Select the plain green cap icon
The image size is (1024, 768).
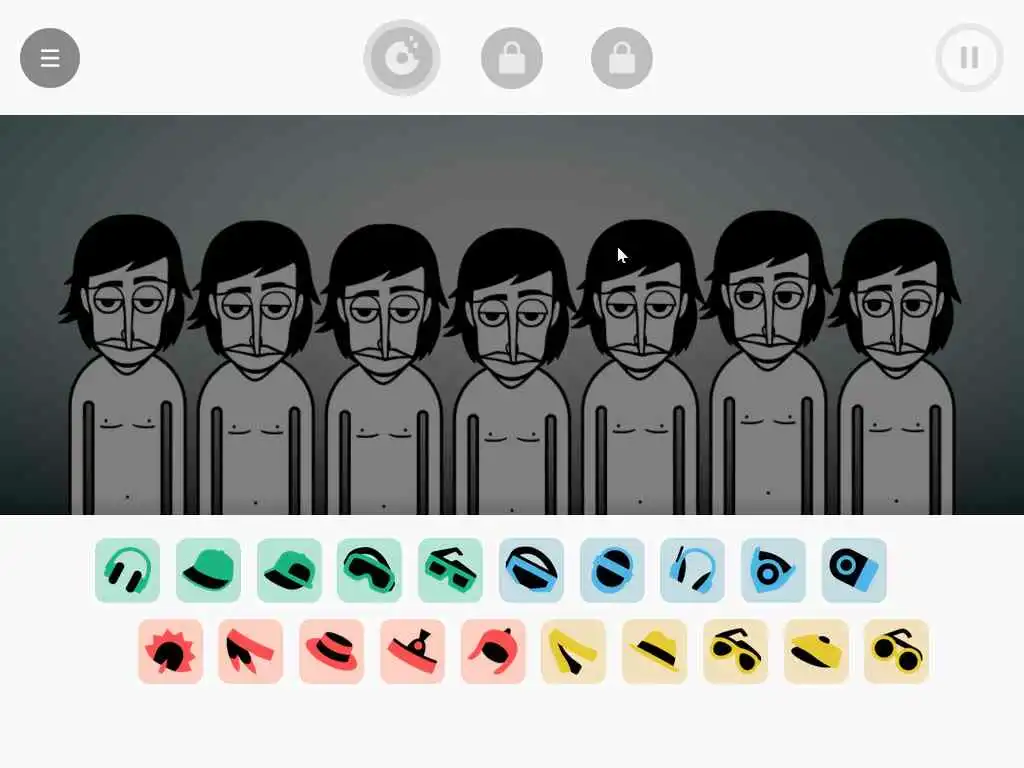208,570
